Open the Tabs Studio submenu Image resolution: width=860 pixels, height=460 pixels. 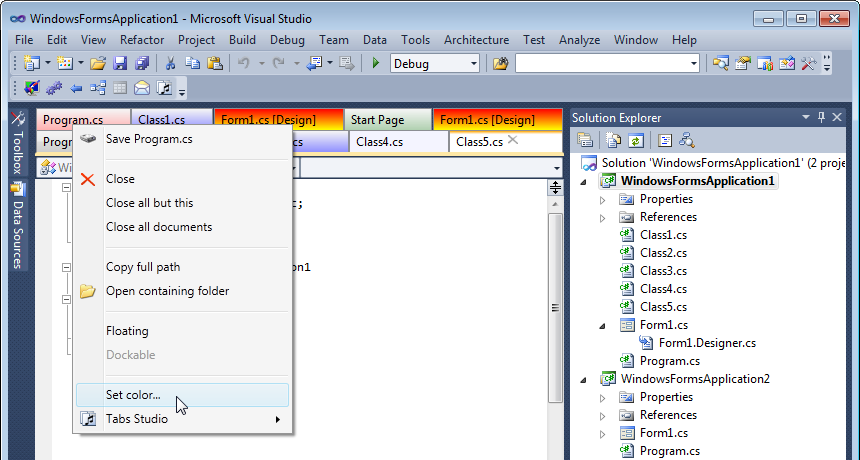[182, 419]
